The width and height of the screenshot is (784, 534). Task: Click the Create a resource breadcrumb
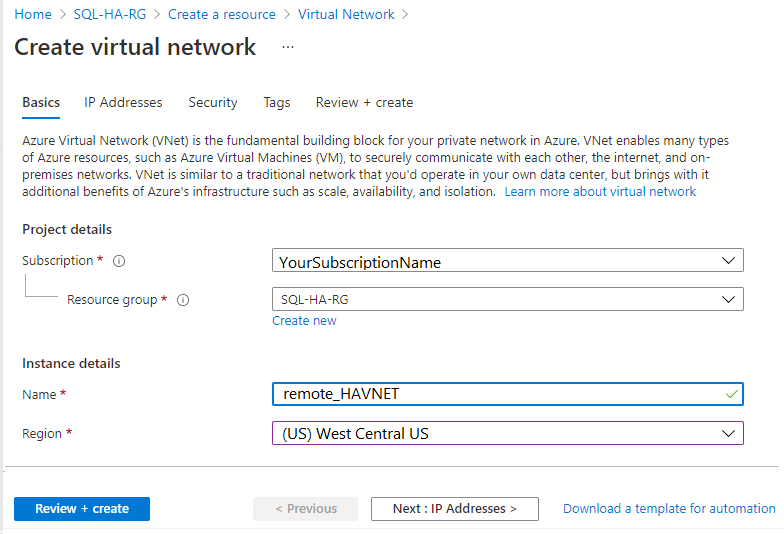[x=222, y=14]
